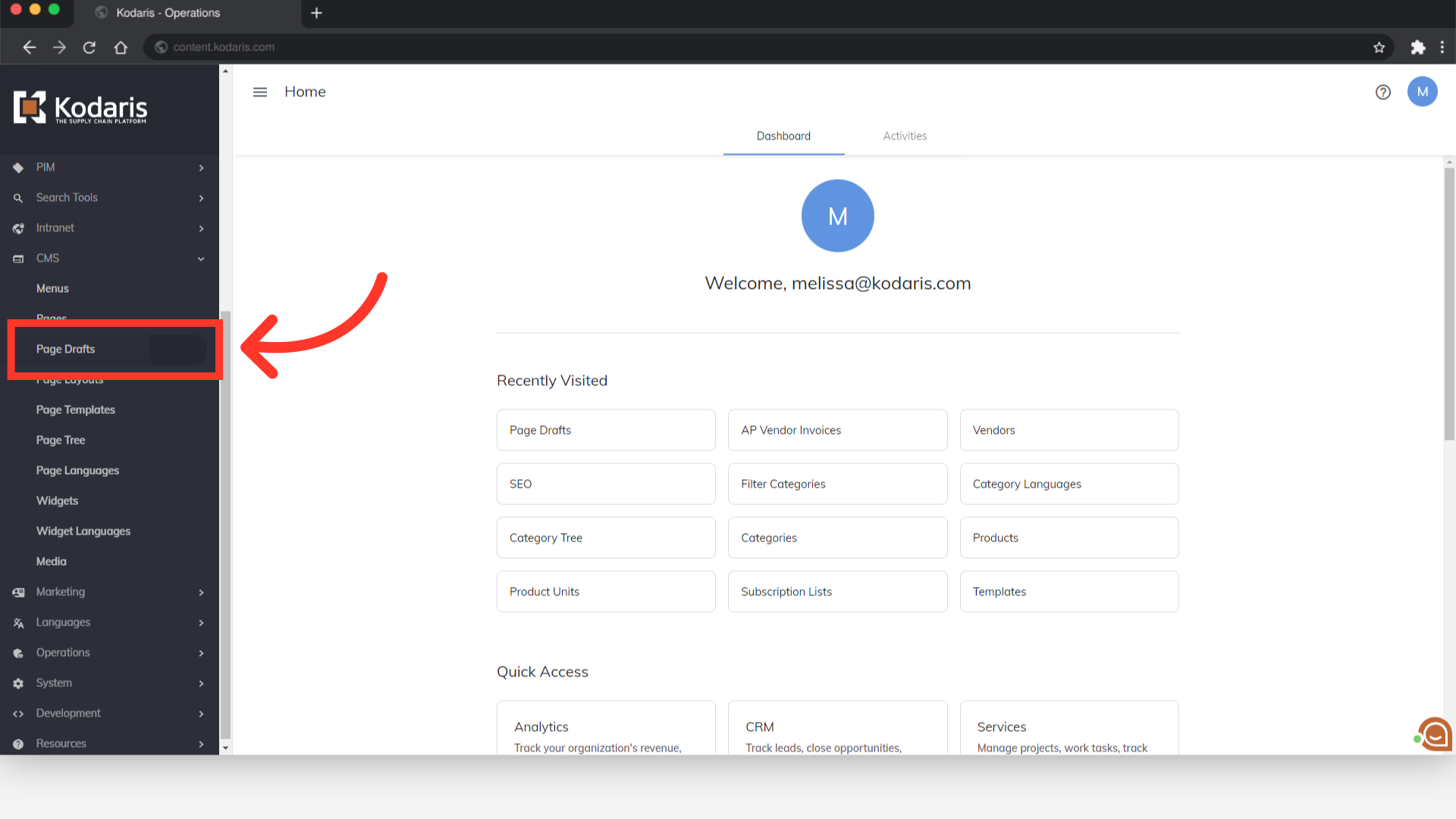
Task: Click the Development code brackets icon
Action: 18,714
